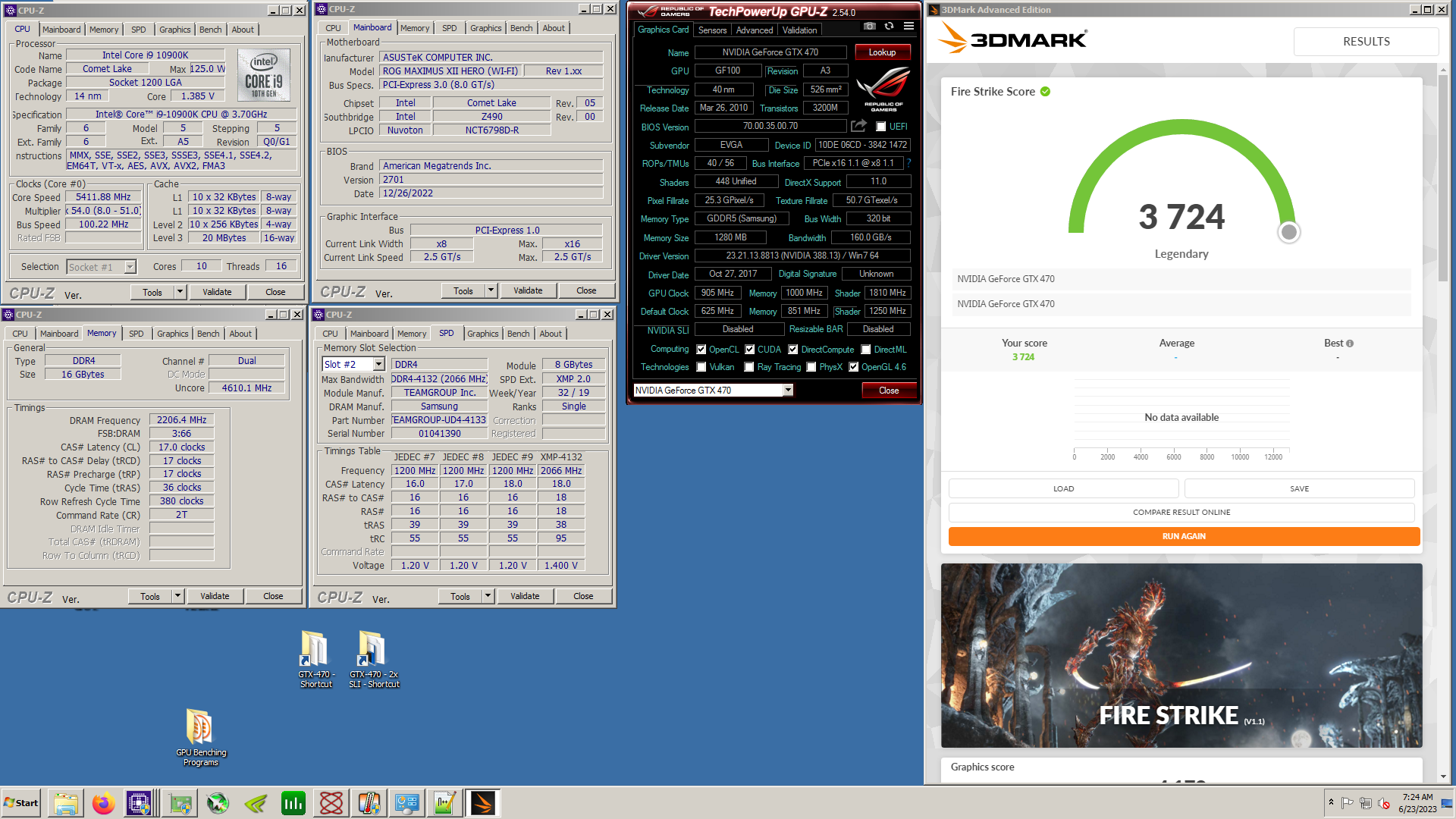Toggle the UEFI checkbox in GPU-Z
Screen dimensions: 1456x819
pyautogui.click(x=880, y=127)
